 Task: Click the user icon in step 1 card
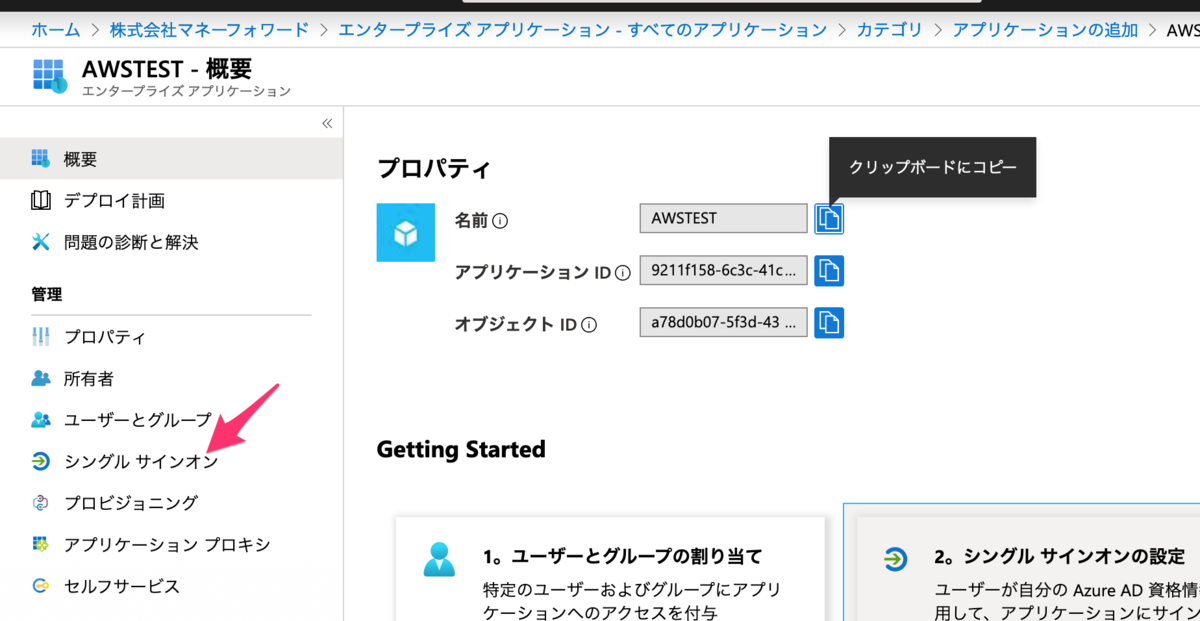coord(439,559)
